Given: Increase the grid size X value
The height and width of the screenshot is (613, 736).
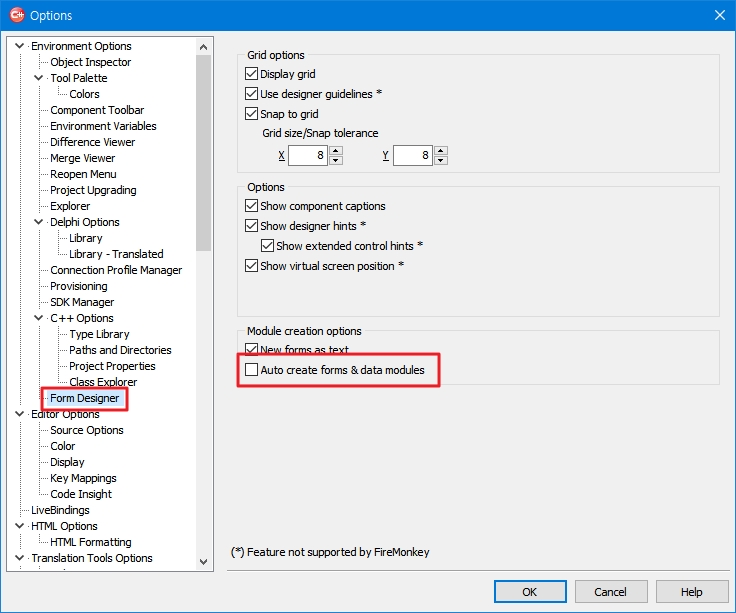Looking at the screenshot, I should point(336,151).
